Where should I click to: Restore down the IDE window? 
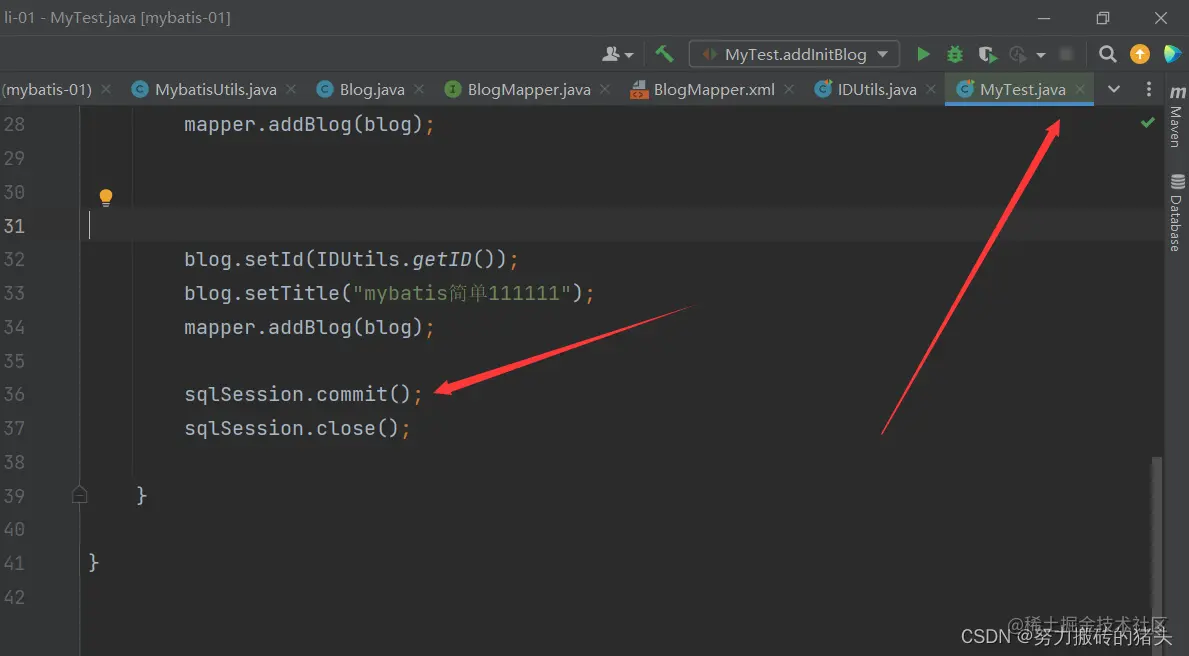(1103, 18)
